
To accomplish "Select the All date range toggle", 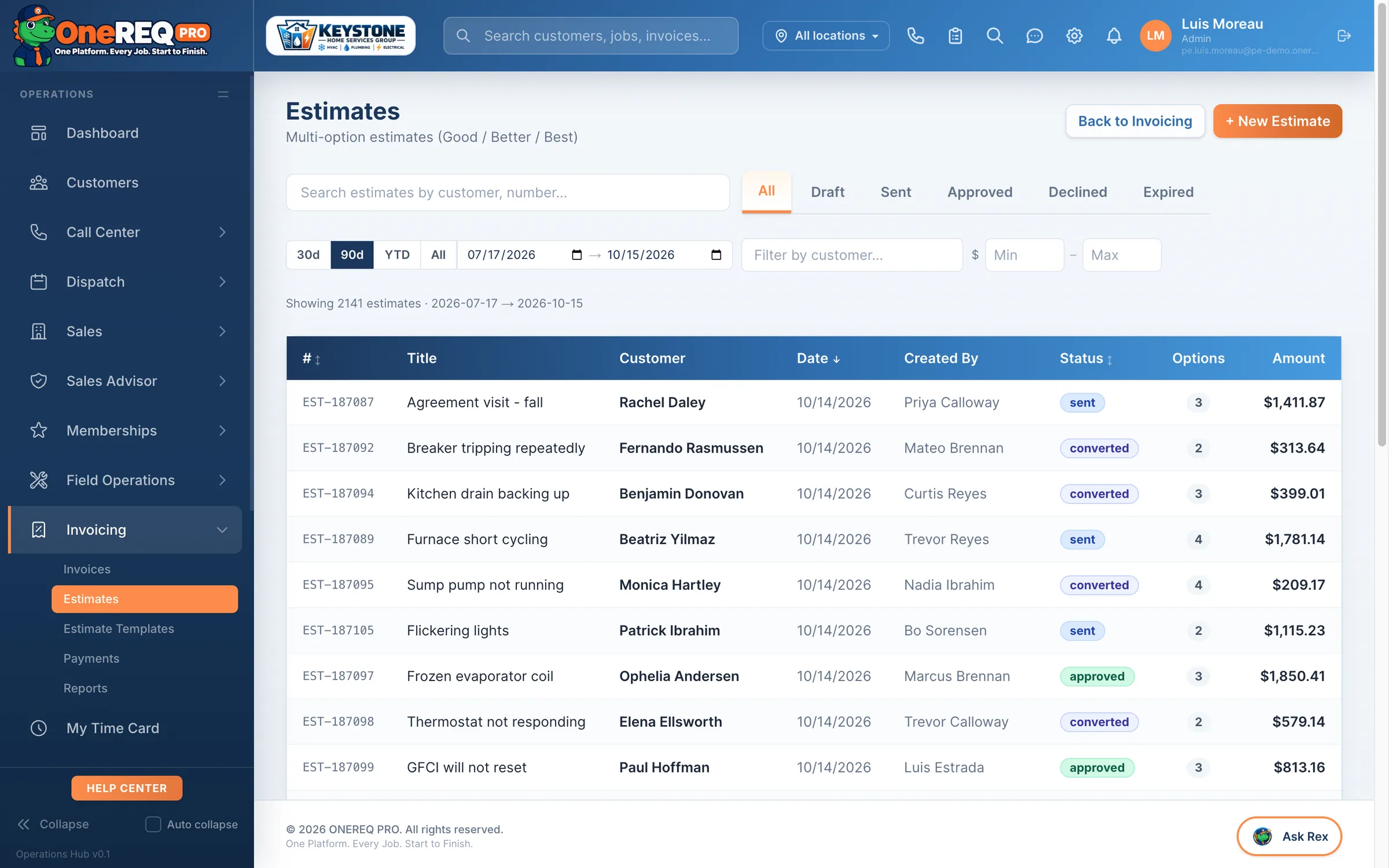I will click(438, 255).
